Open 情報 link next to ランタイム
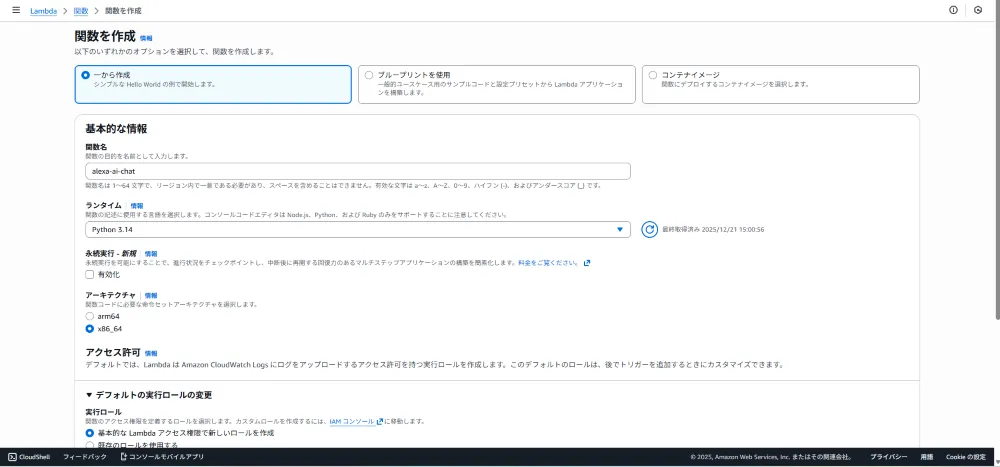 (137, 205)
